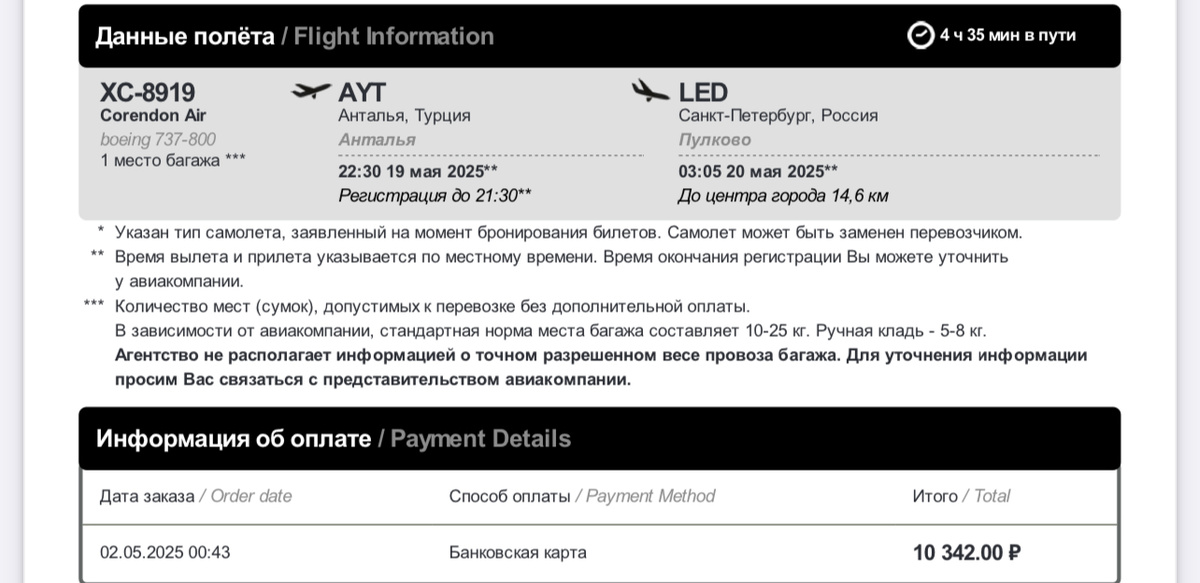Click the До центра города 14,6 км text
This screenshot has width=1200, height=583.
point(783,196)
